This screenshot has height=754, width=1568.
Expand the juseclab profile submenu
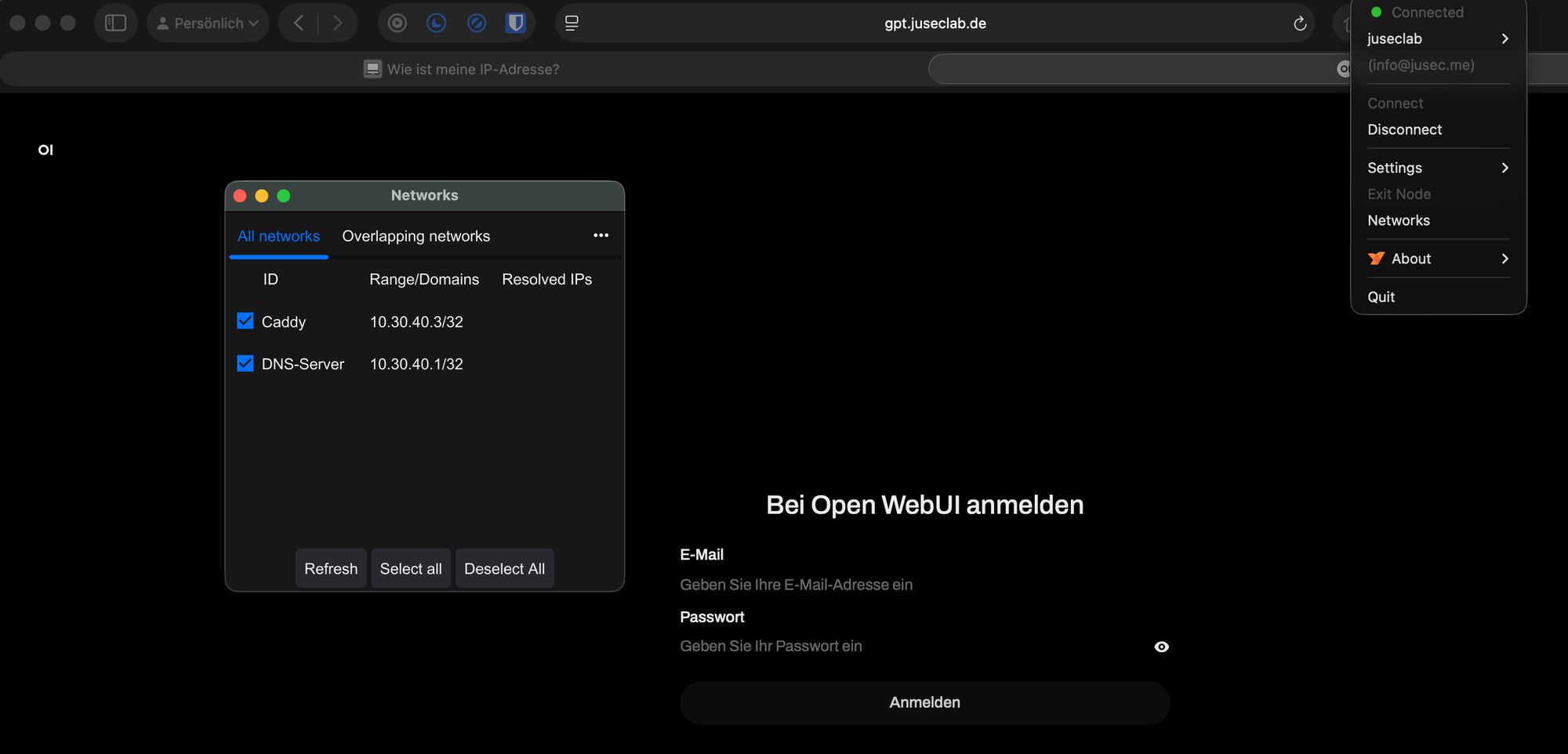1437,38
